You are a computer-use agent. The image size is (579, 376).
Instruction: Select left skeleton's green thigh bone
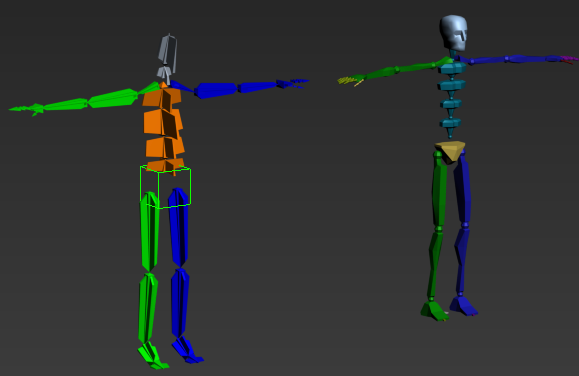150,231
